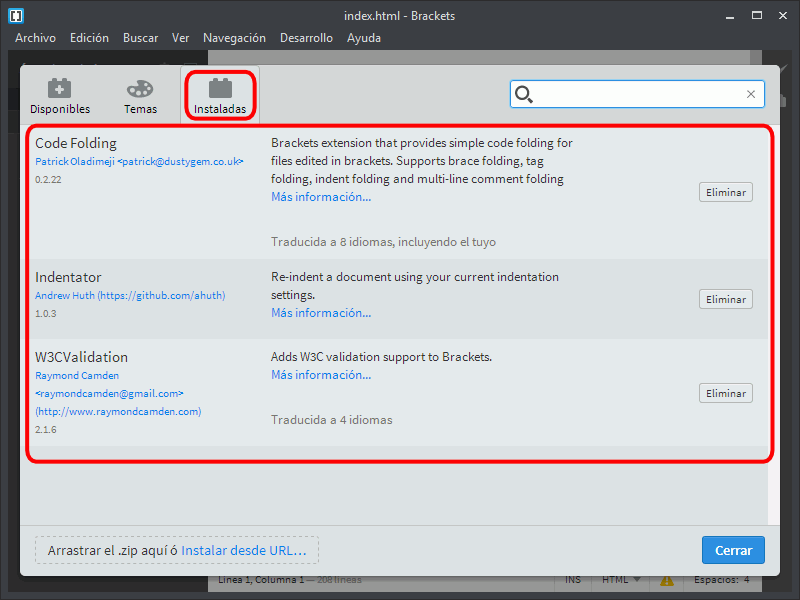Minimize the Brackets window
800x600 pixels.
point(730,16)
